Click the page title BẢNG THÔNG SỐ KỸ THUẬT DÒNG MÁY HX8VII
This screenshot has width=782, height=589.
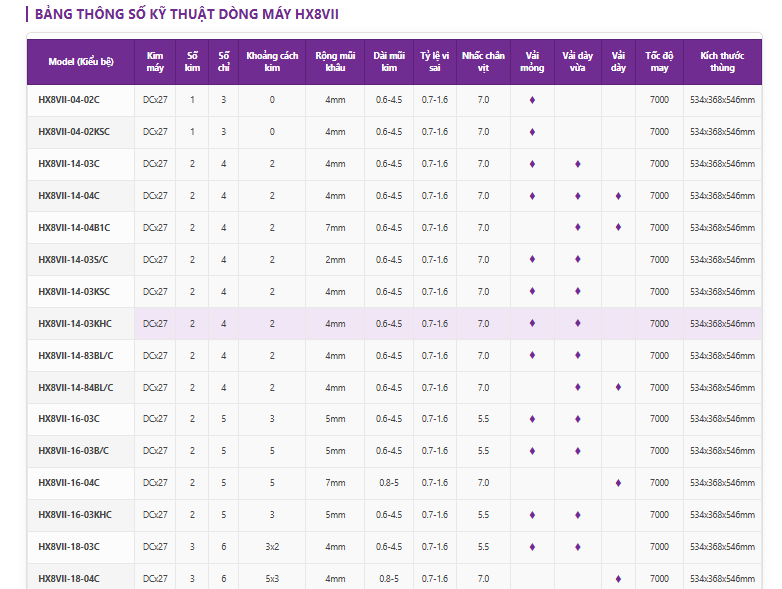pyautogui.click(x=187, y=14)
